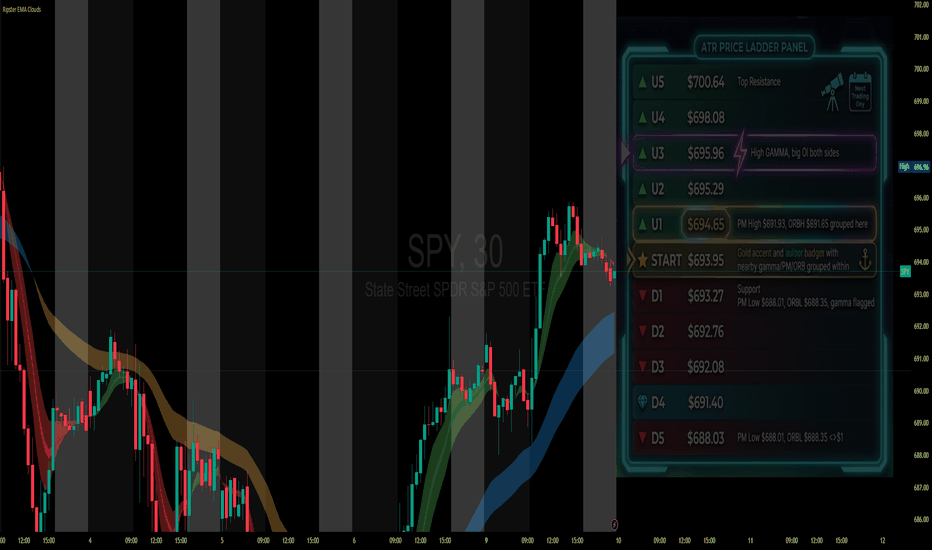Click the telescope icon in the ladder panel
This screenshot has height=550, width=932.
point(832,92)
